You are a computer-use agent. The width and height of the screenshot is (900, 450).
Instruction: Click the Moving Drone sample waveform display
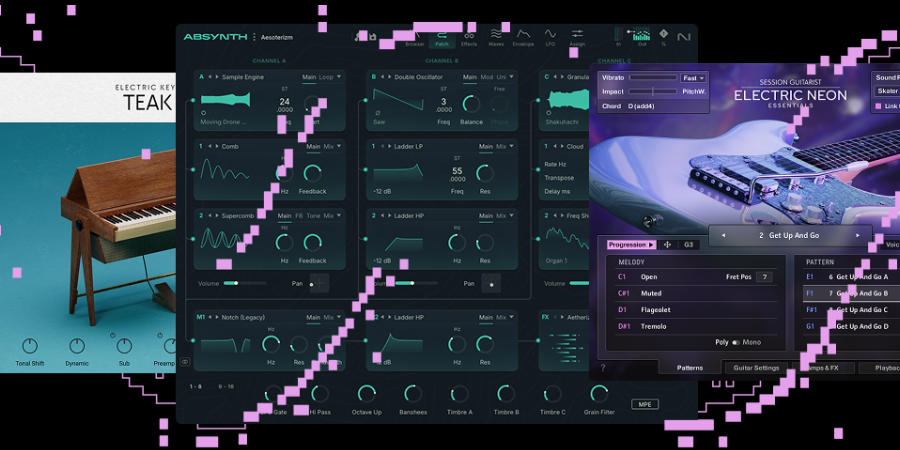coord(226,100)
